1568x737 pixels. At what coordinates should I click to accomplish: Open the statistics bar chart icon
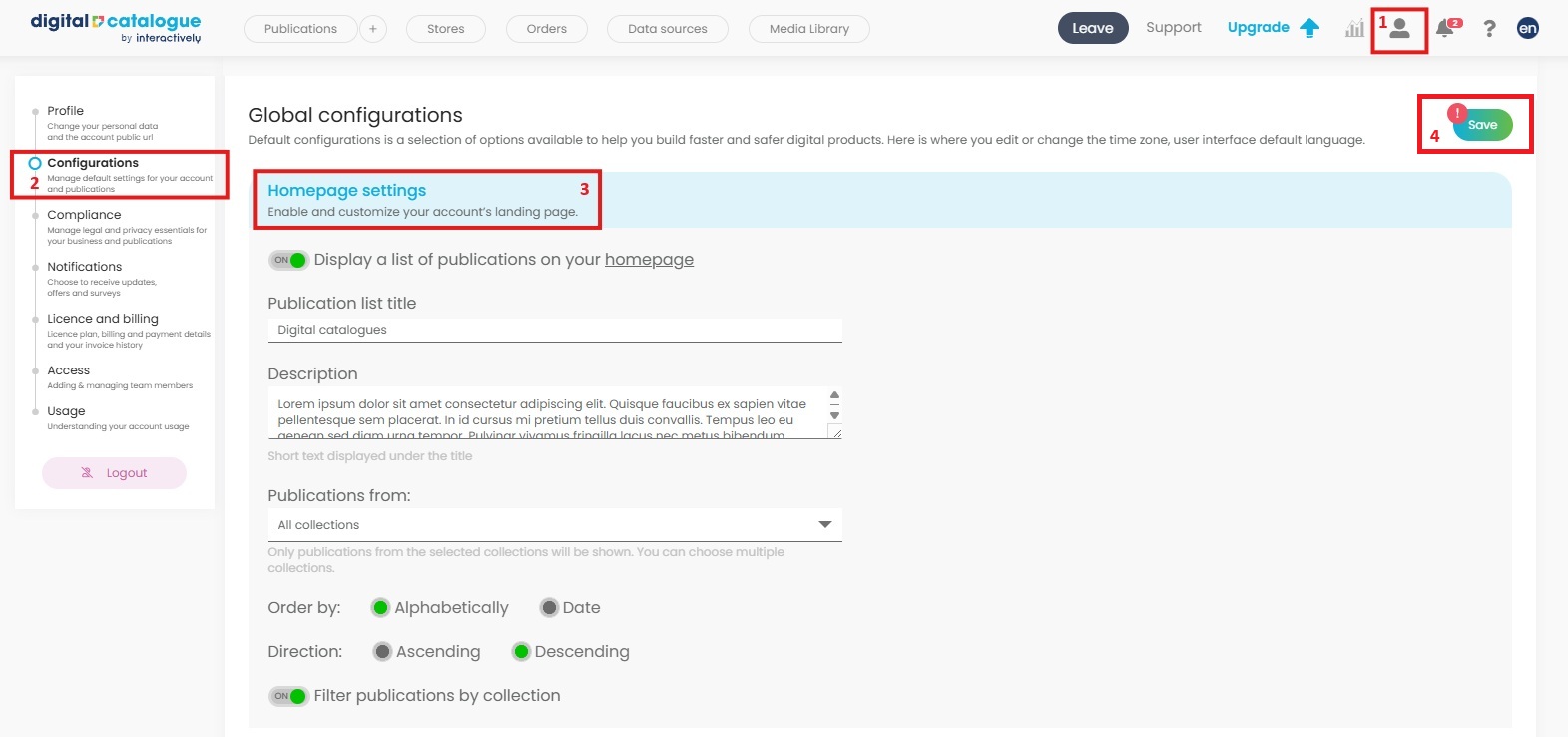(x=1354, y=29)
